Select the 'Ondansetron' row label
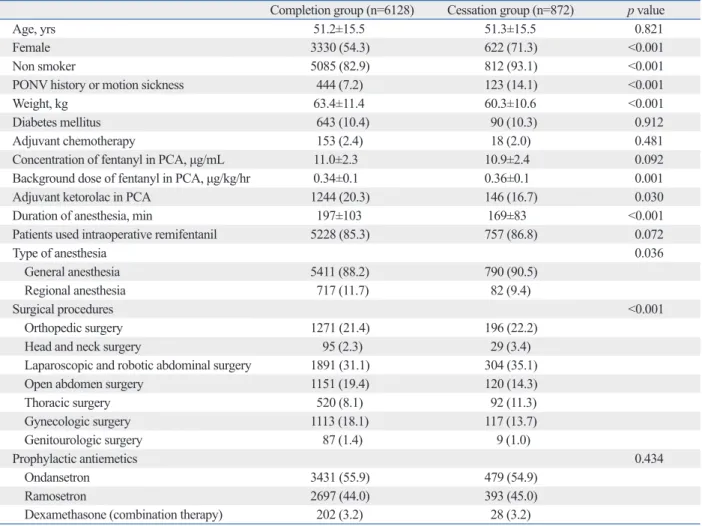 [57, 478]
